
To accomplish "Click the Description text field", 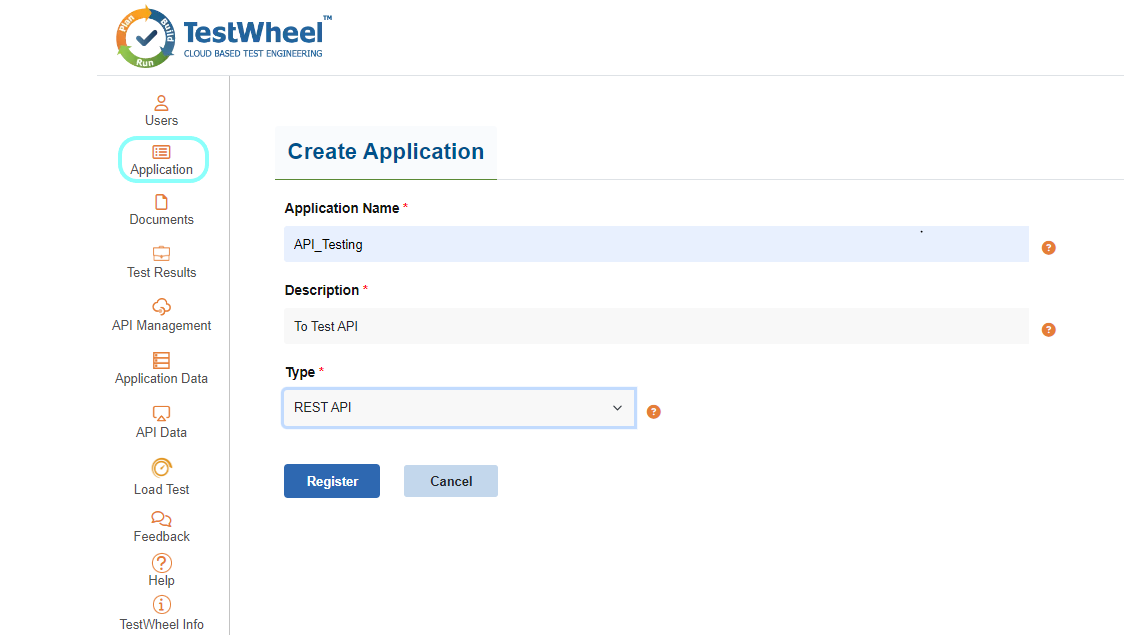I will tap(656, 326).
